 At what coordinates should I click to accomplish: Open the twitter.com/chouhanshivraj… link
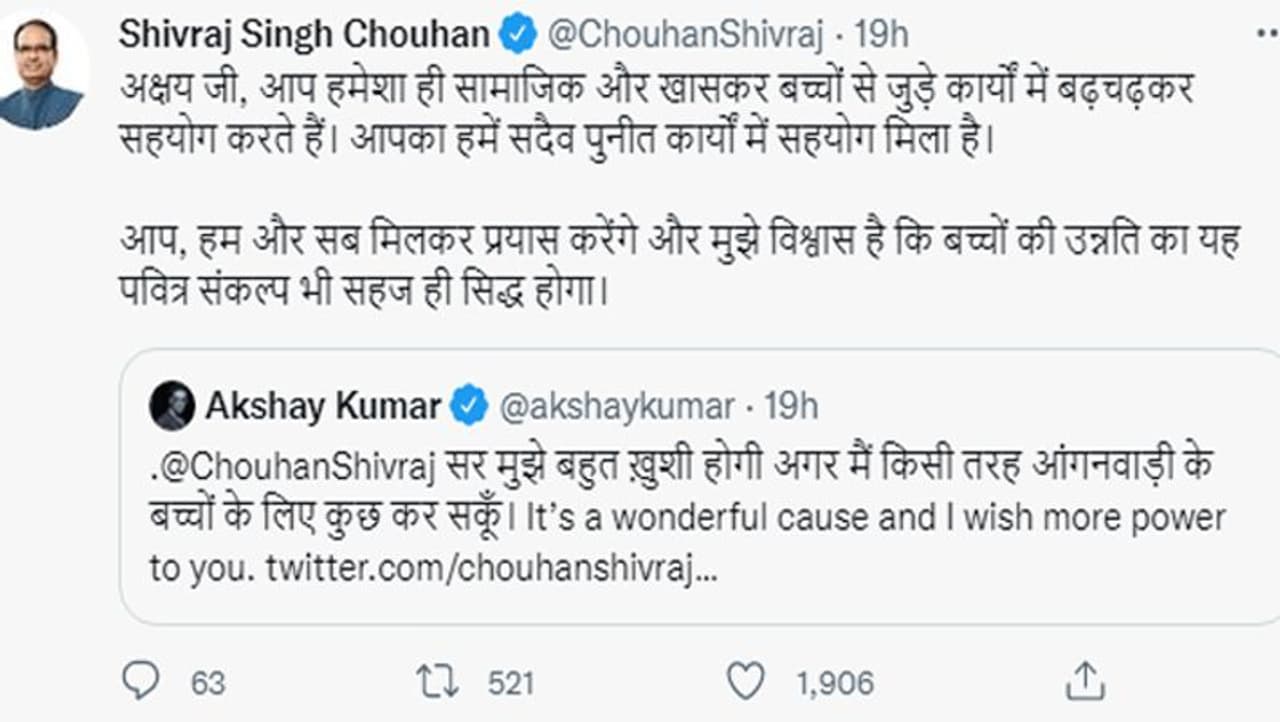click(490, 567)
